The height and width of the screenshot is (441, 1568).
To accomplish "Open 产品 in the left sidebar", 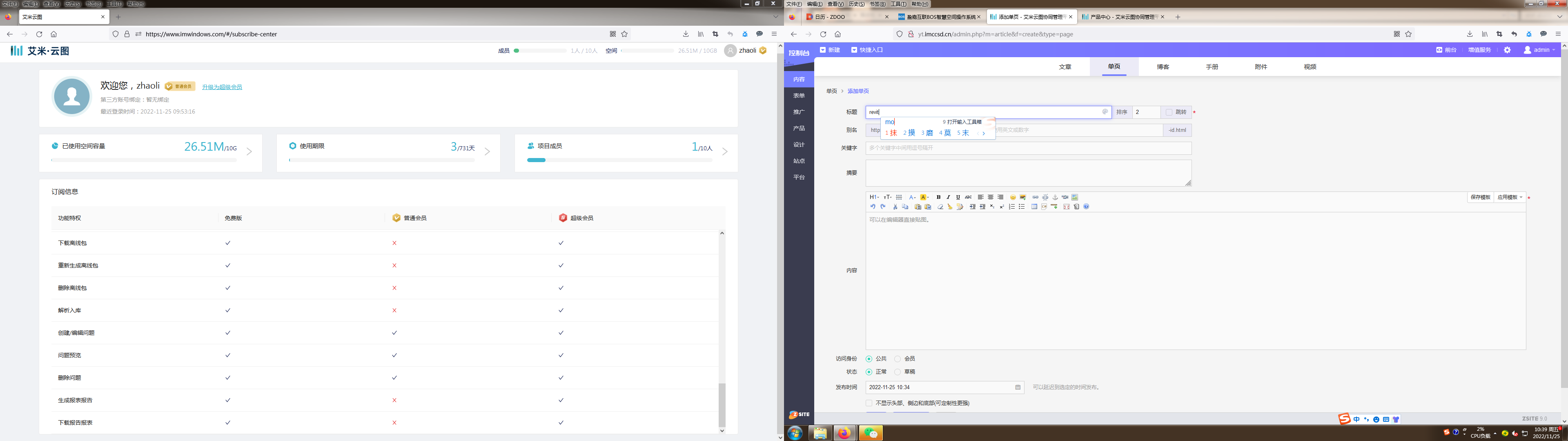I will coord(799,129).
